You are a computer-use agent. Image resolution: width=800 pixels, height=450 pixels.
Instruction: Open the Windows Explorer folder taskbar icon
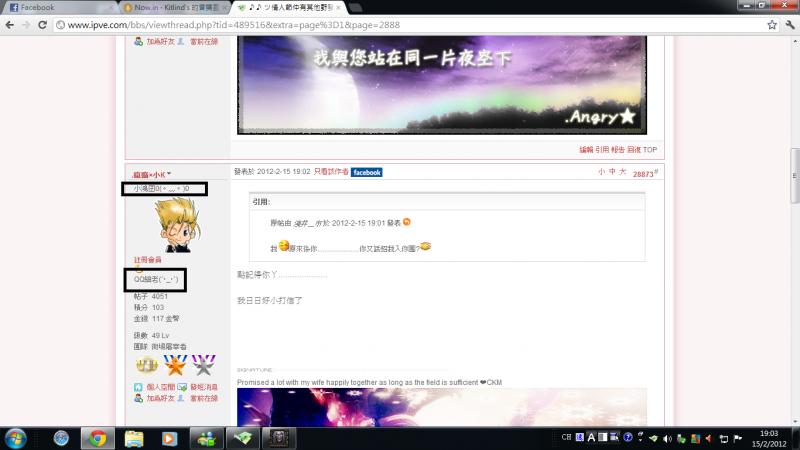coord(134,438)
